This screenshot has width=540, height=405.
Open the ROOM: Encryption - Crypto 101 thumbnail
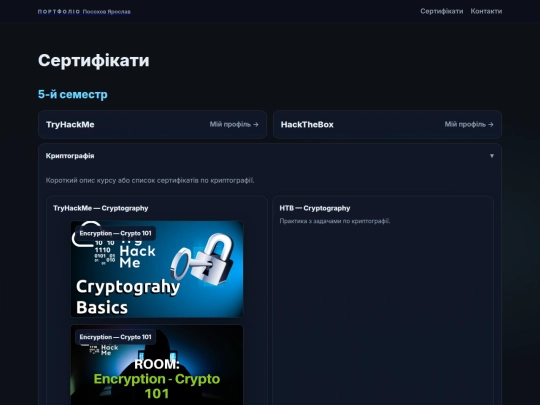[157, 365]
